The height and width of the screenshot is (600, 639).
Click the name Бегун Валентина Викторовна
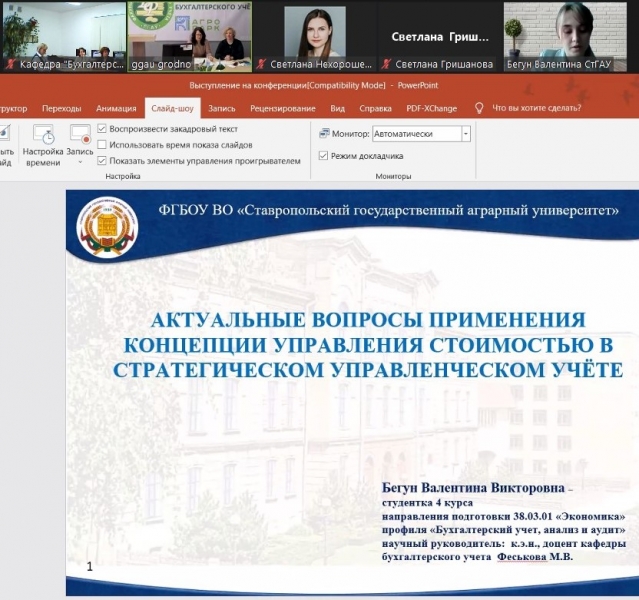click(473, 488)
